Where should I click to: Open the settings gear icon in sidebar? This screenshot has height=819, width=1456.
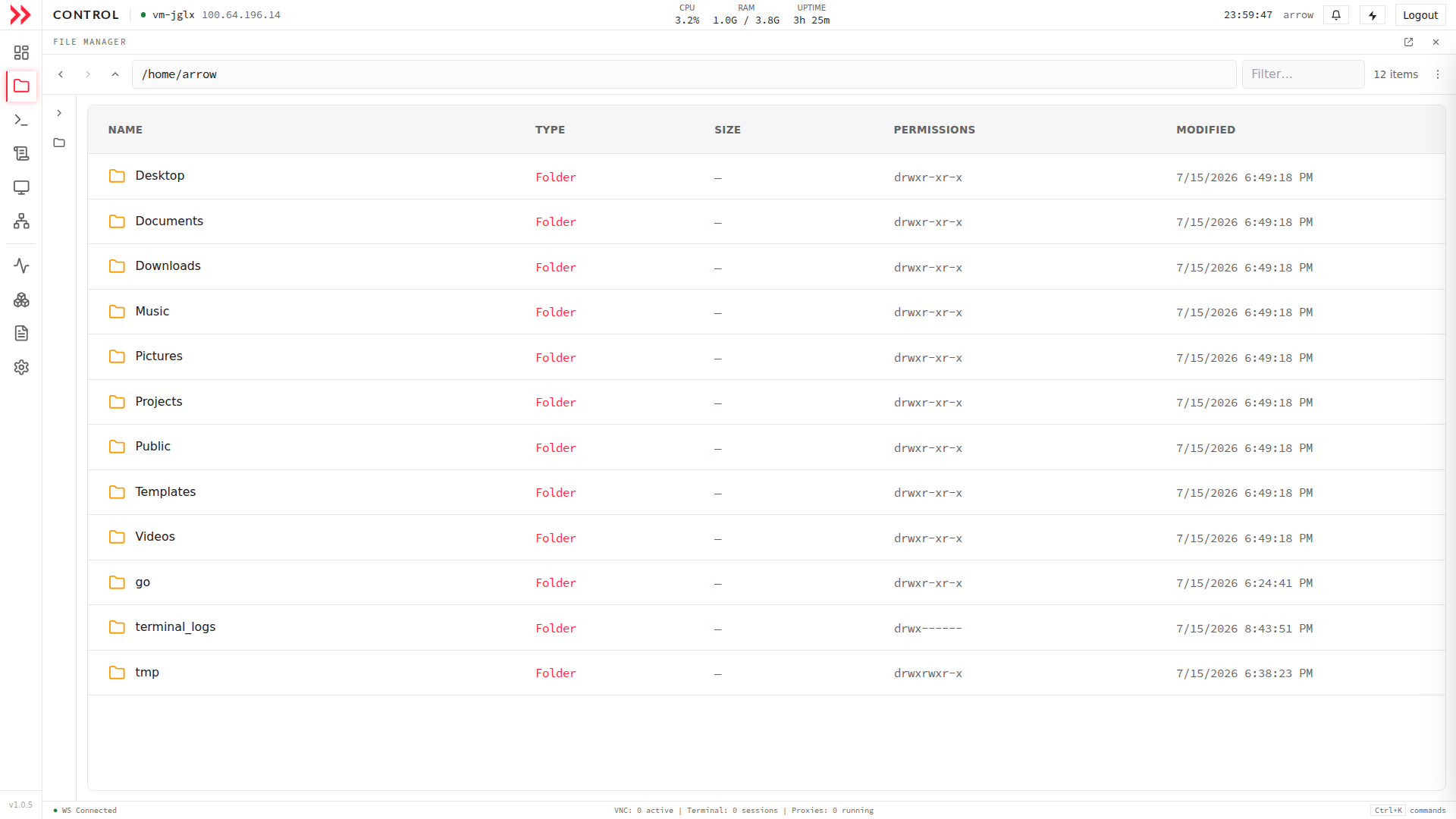tap(21, 368)
